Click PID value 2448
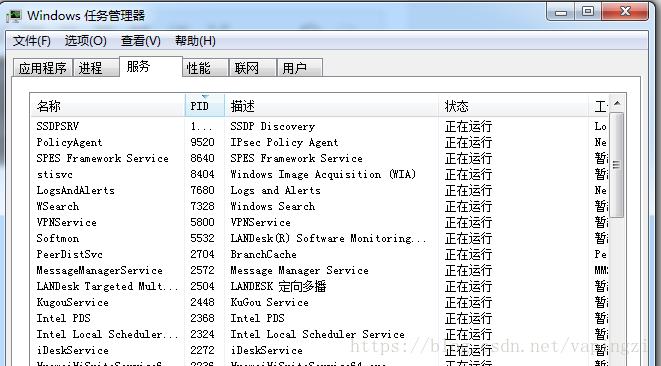 pyautogui.click(x=202, y=303)
